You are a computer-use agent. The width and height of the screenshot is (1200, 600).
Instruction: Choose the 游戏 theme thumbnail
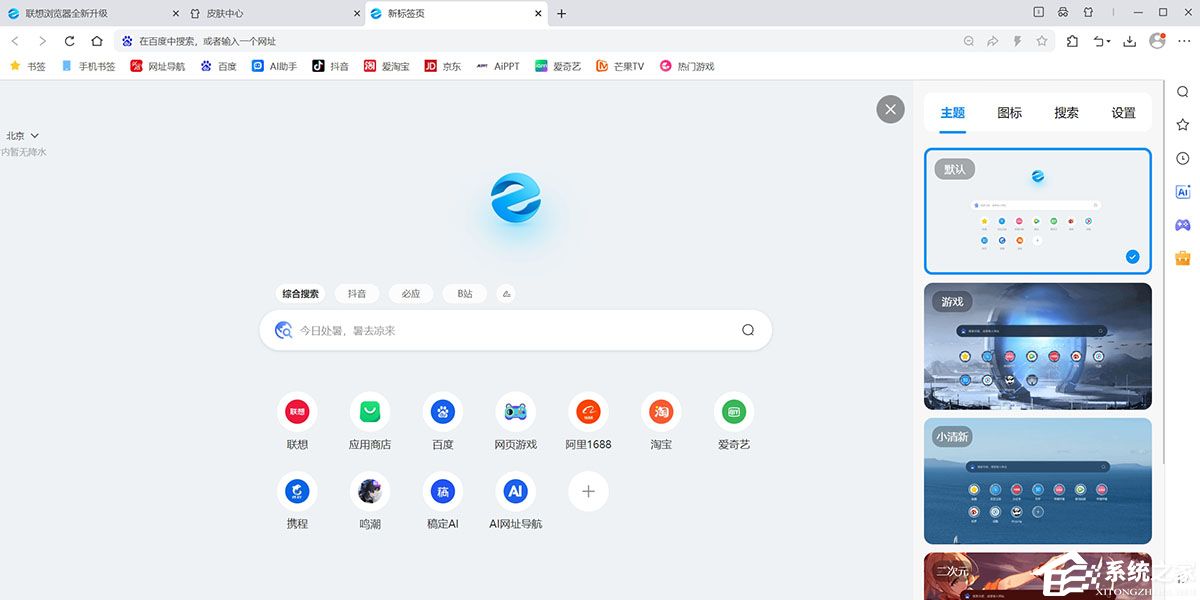tap(1037, 346)
